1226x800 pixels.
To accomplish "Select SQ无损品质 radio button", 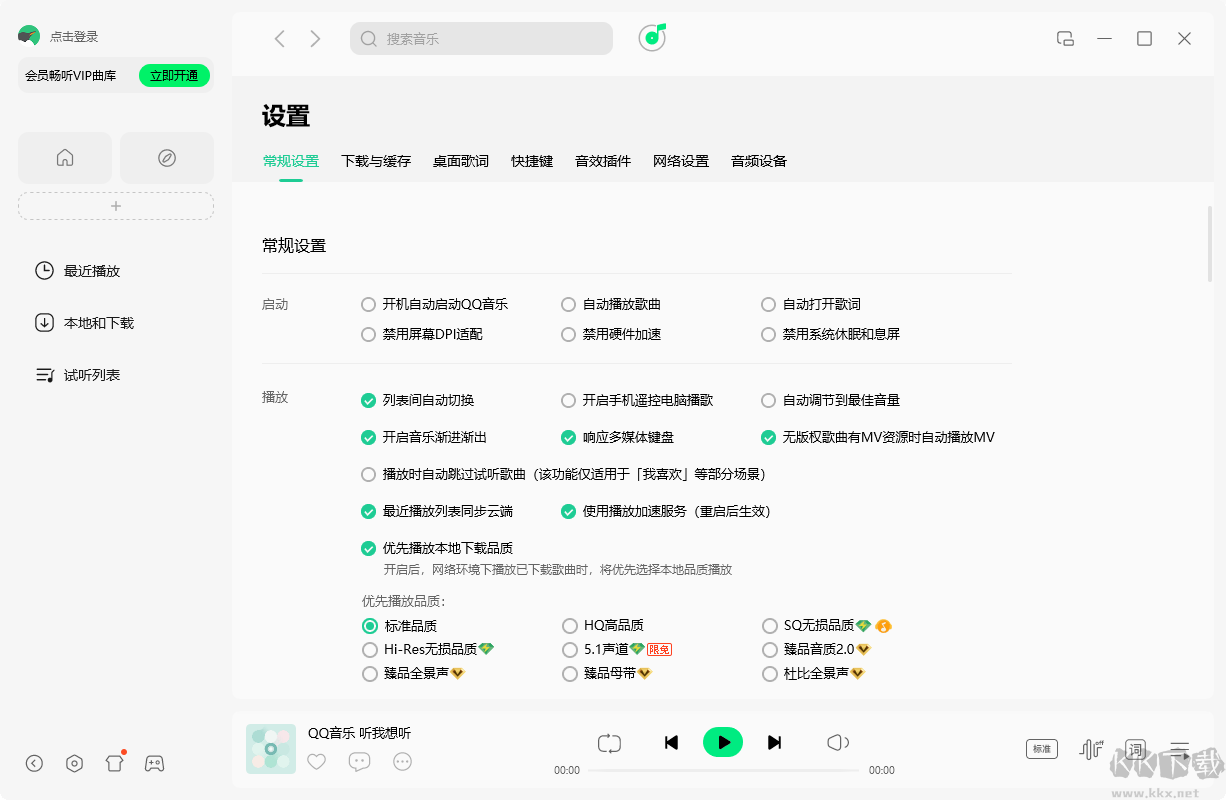I will 770,626.
